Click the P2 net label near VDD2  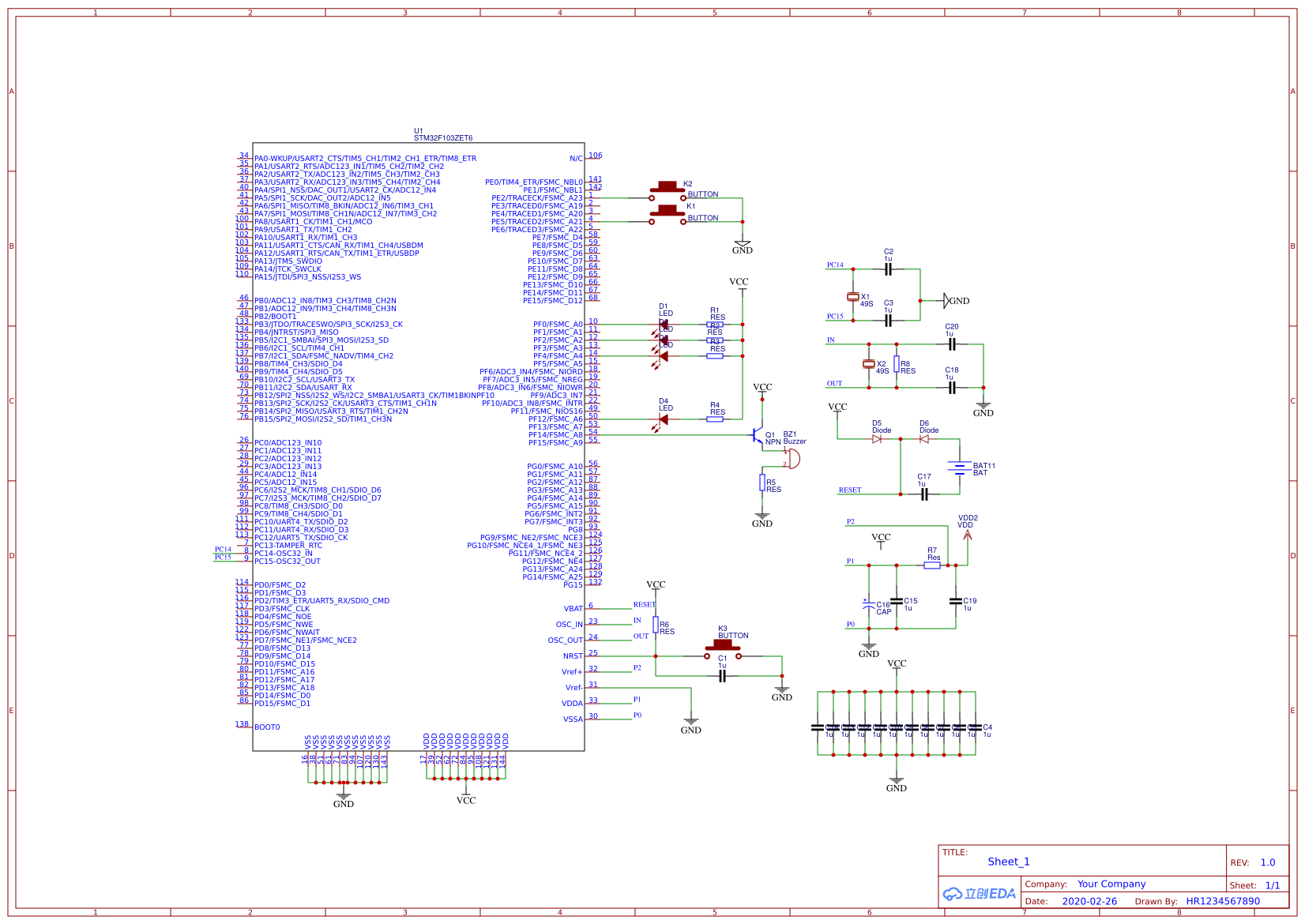(851, 522)
